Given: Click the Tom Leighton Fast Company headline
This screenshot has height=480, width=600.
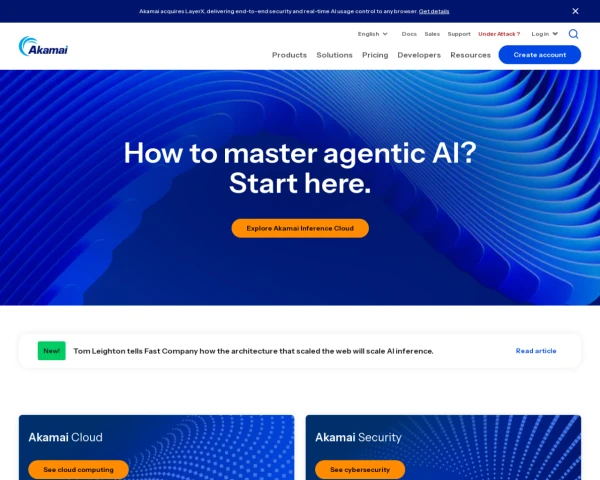Looking at the screenshot, I should 253,351.
